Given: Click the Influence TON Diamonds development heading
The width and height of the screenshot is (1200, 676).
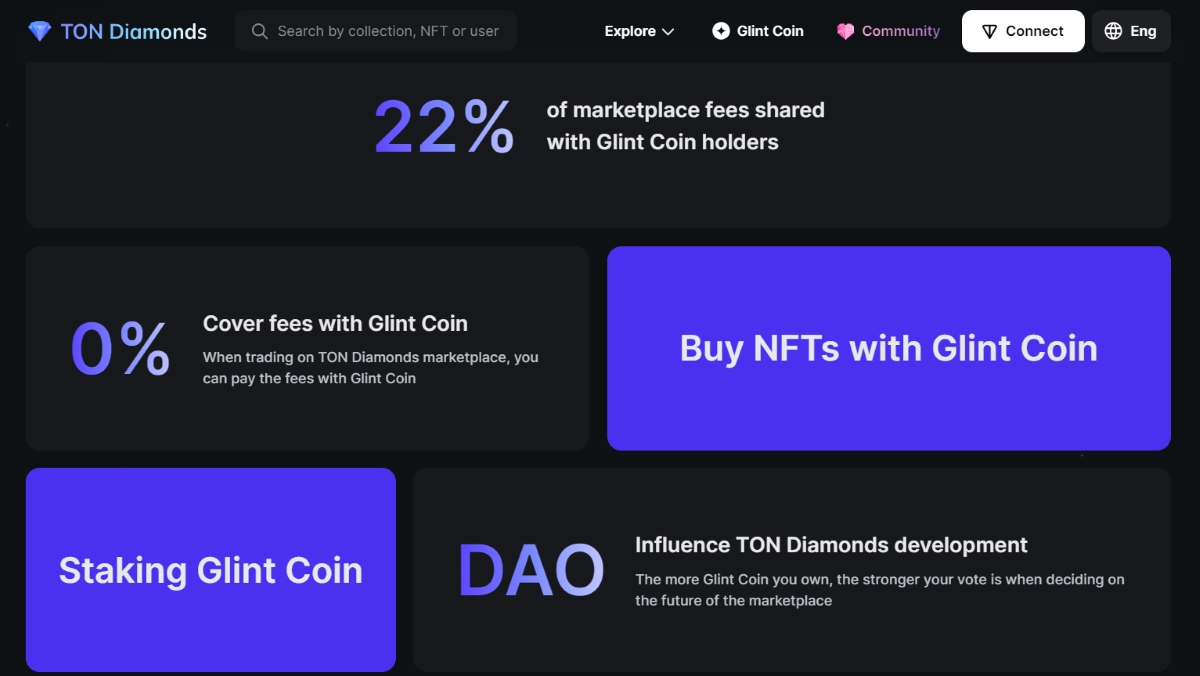Looking at the screenshot, I should point(831,545).
